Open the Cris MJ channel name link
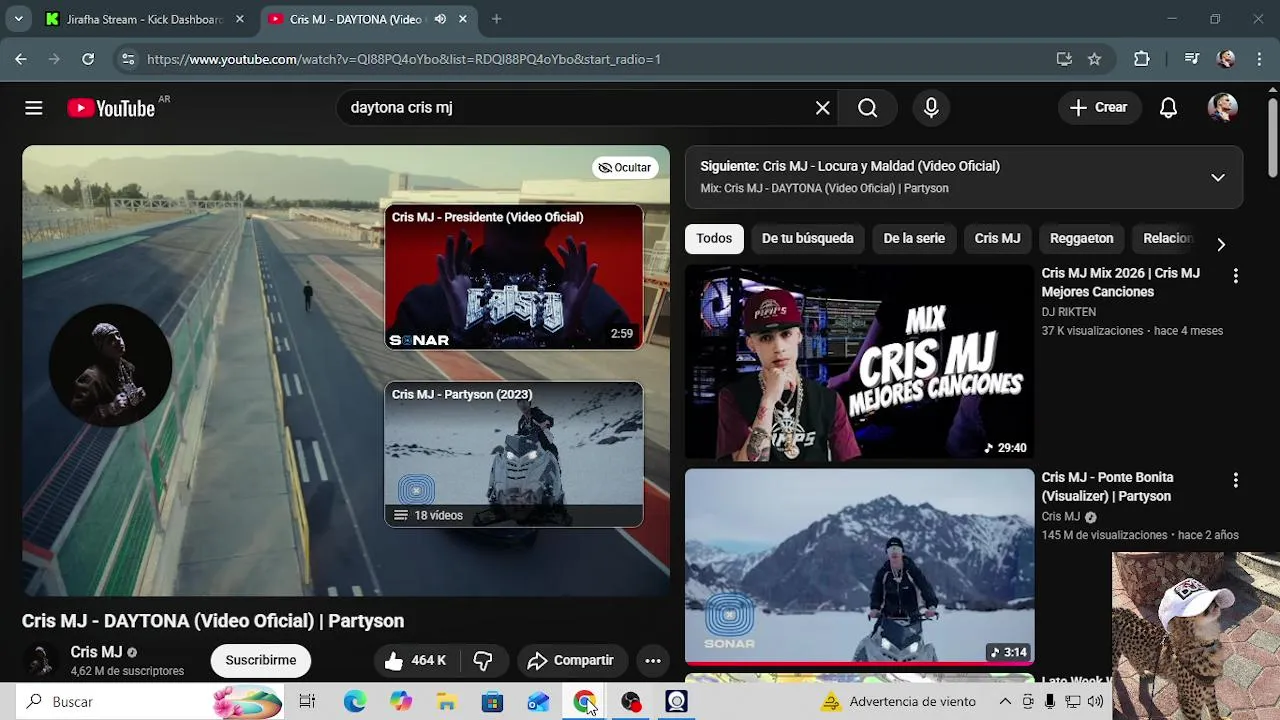The height and width of the screenshot is (720, 1280). pyautogui.click(x=96, y=652)
